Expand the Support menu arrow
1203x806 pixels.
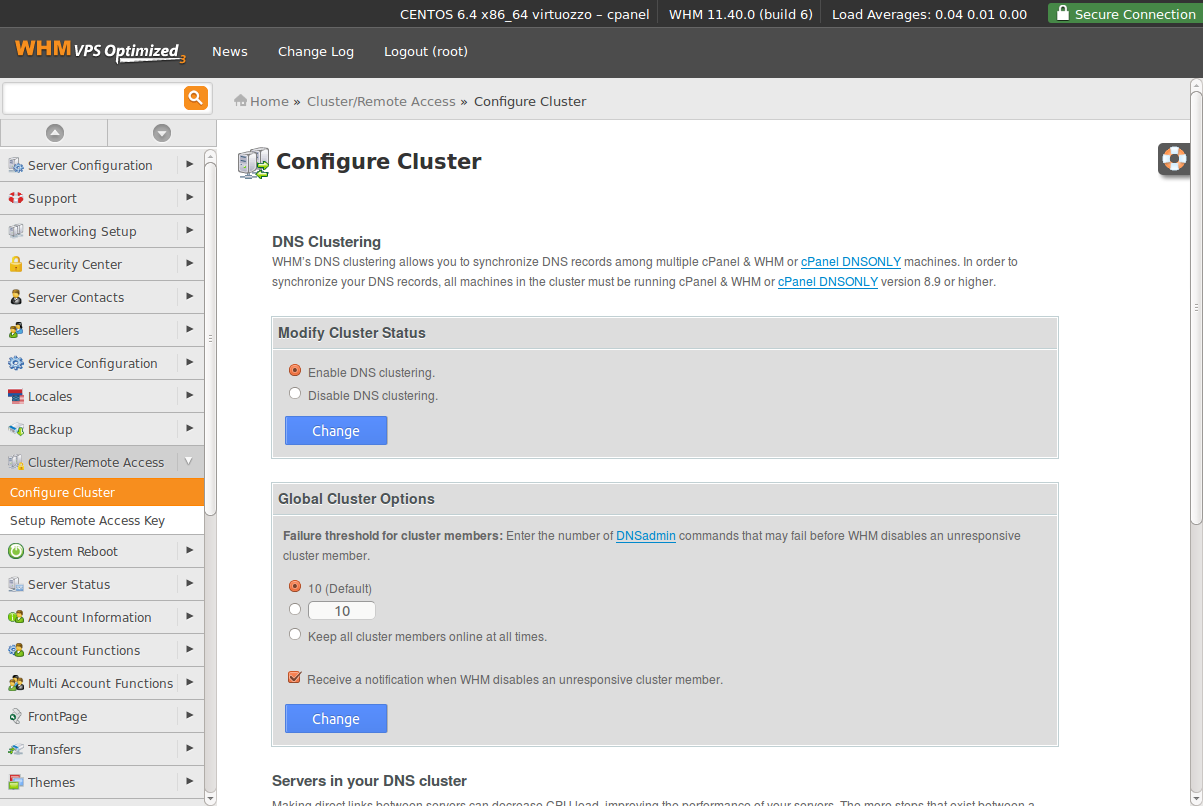(x=189, y=197)
